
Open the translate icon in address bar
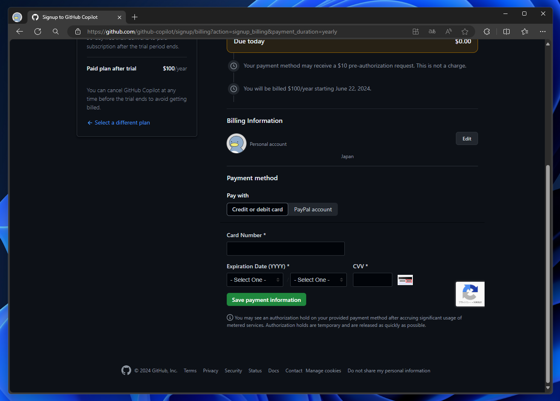[432, 32]
